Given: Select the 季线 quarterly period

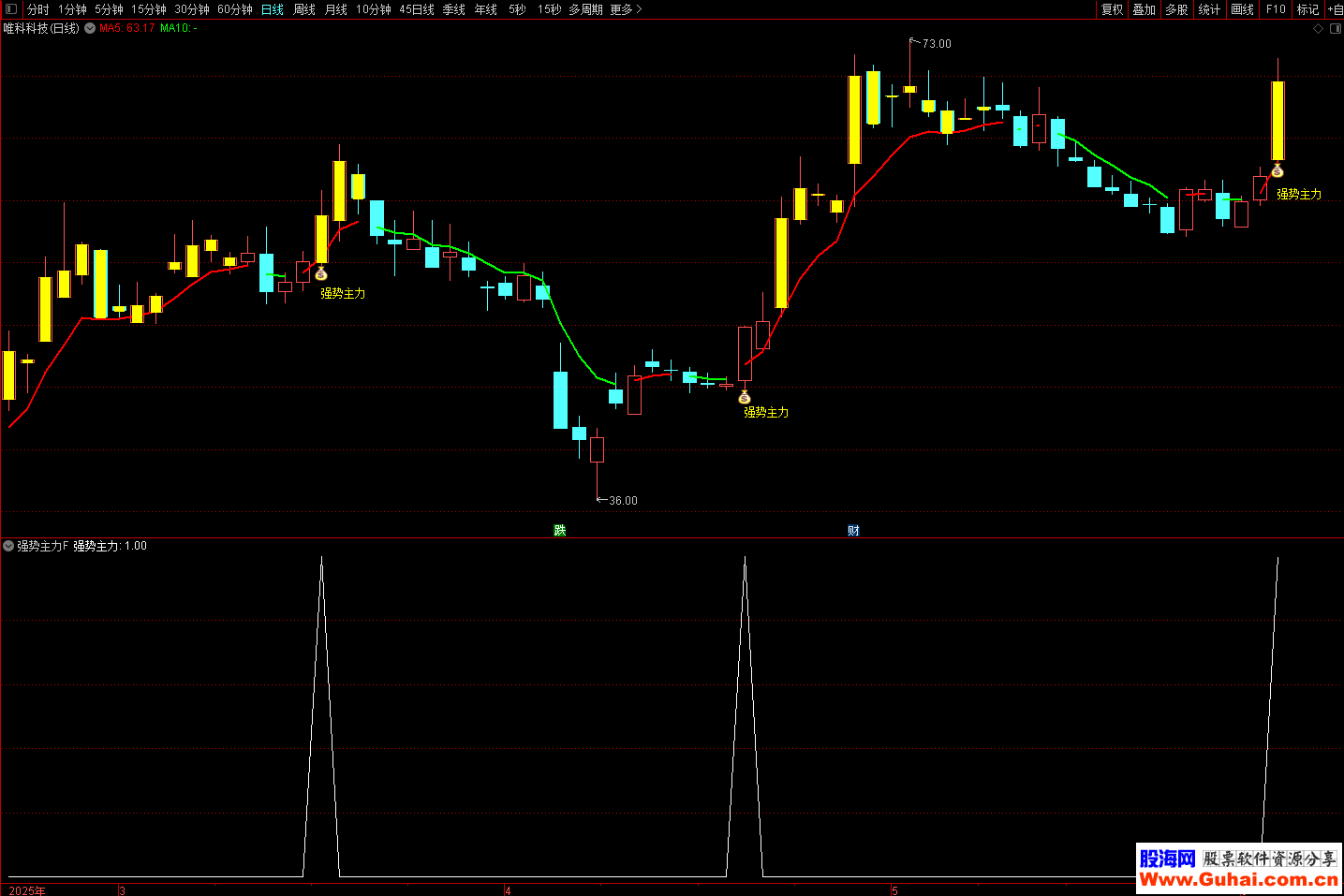Looking at the screenshot, I should pyautogui.click(x=454, y=9).
